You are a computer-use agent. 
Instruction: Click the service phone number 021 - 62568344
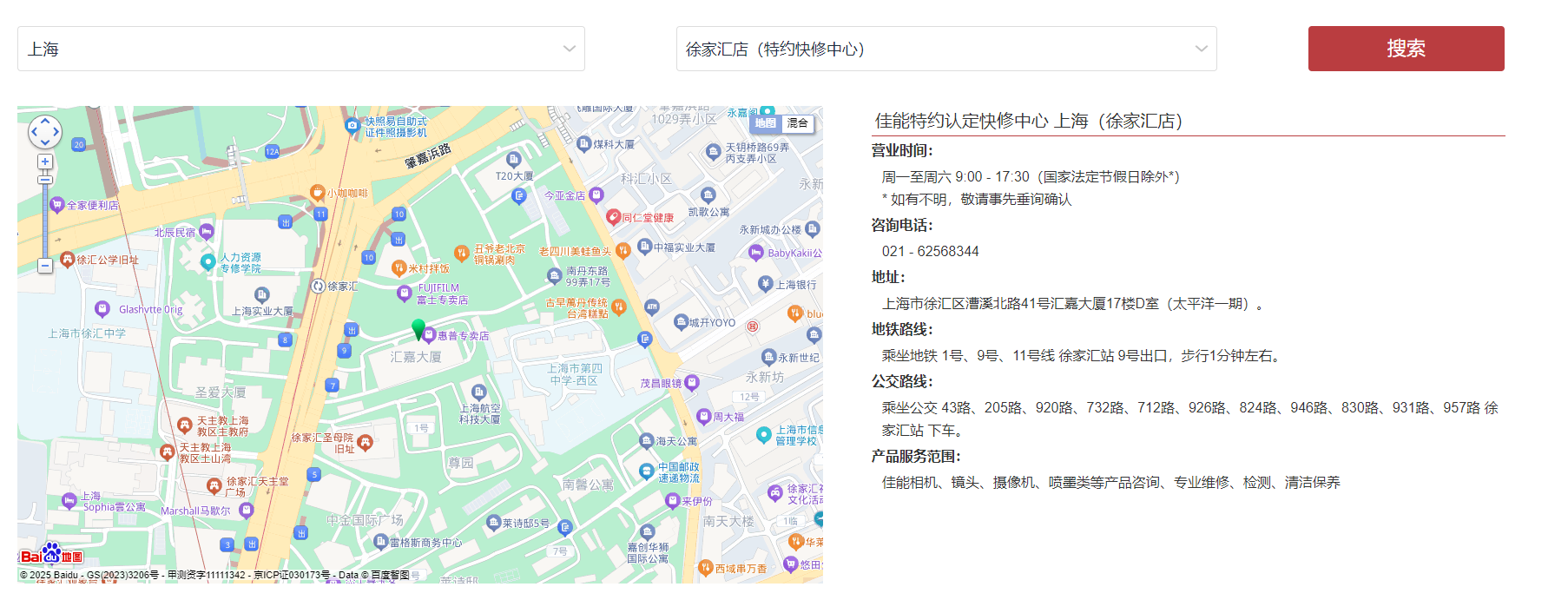[x=931, y=252]
